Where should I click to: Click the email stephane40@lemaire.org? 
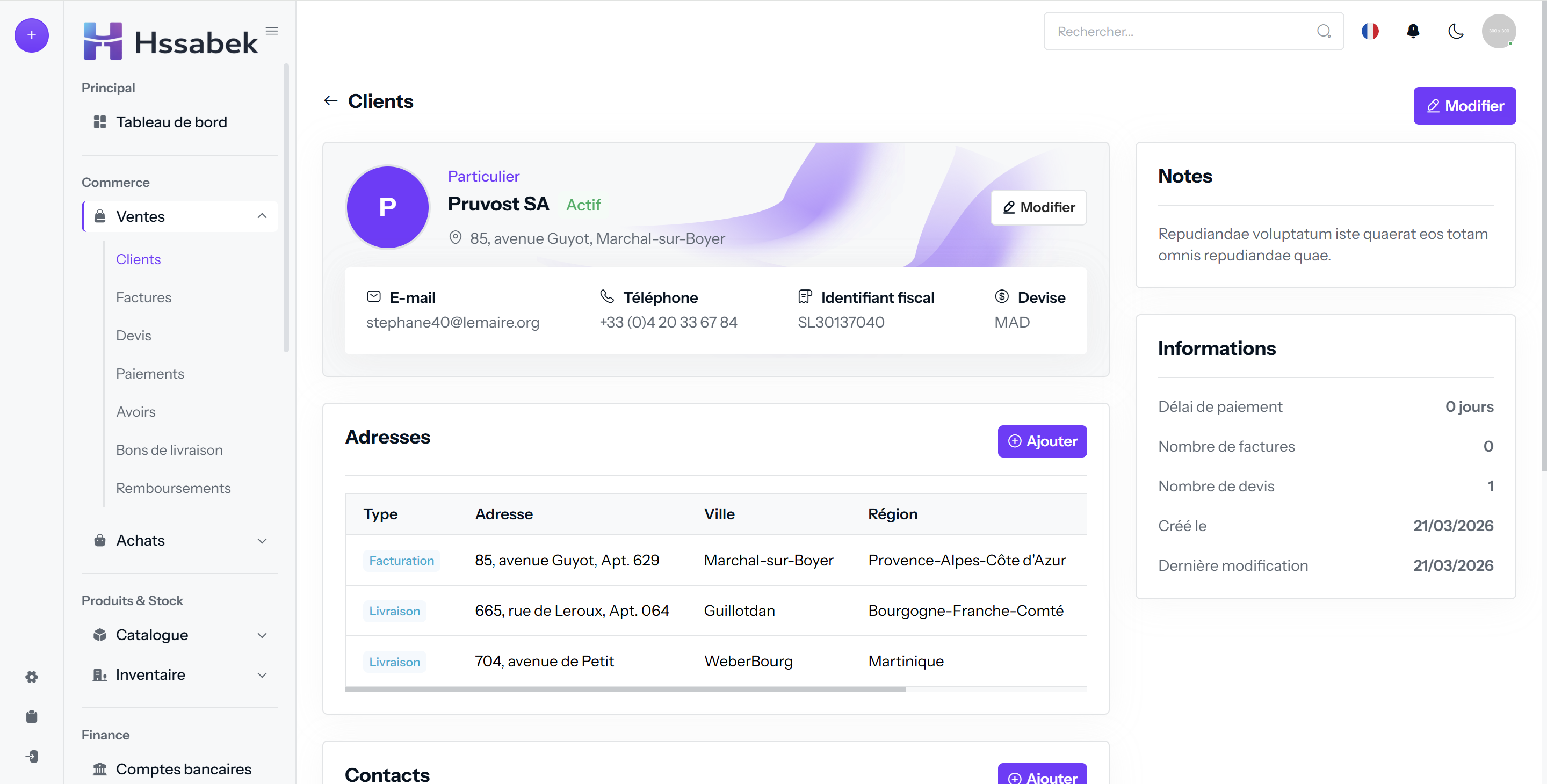point(452,322)
